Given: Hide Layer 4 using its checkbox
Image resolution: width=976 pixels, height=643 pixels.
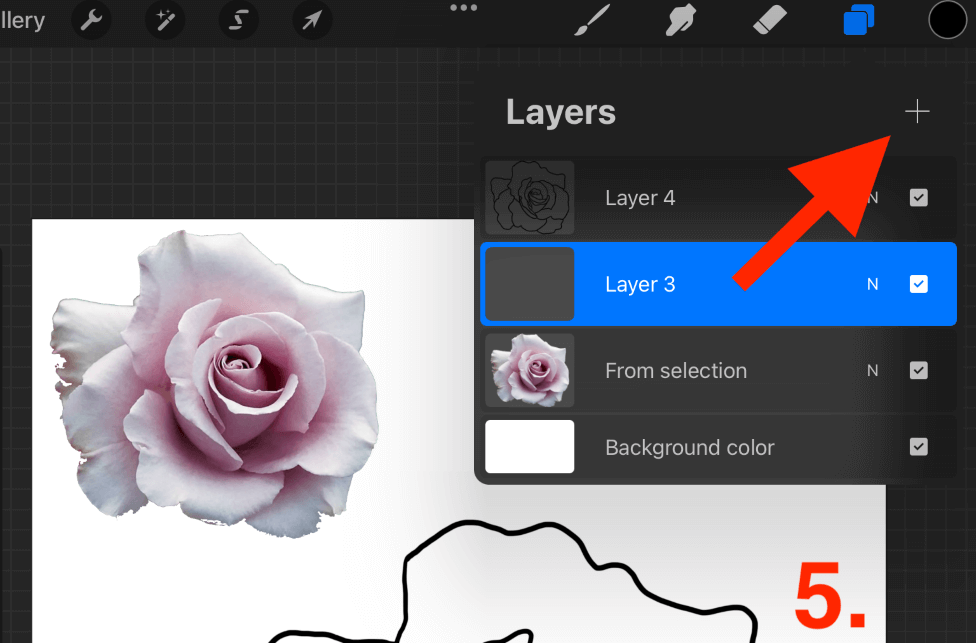Looking at the screenshot, I should click(x=919, y=198).
